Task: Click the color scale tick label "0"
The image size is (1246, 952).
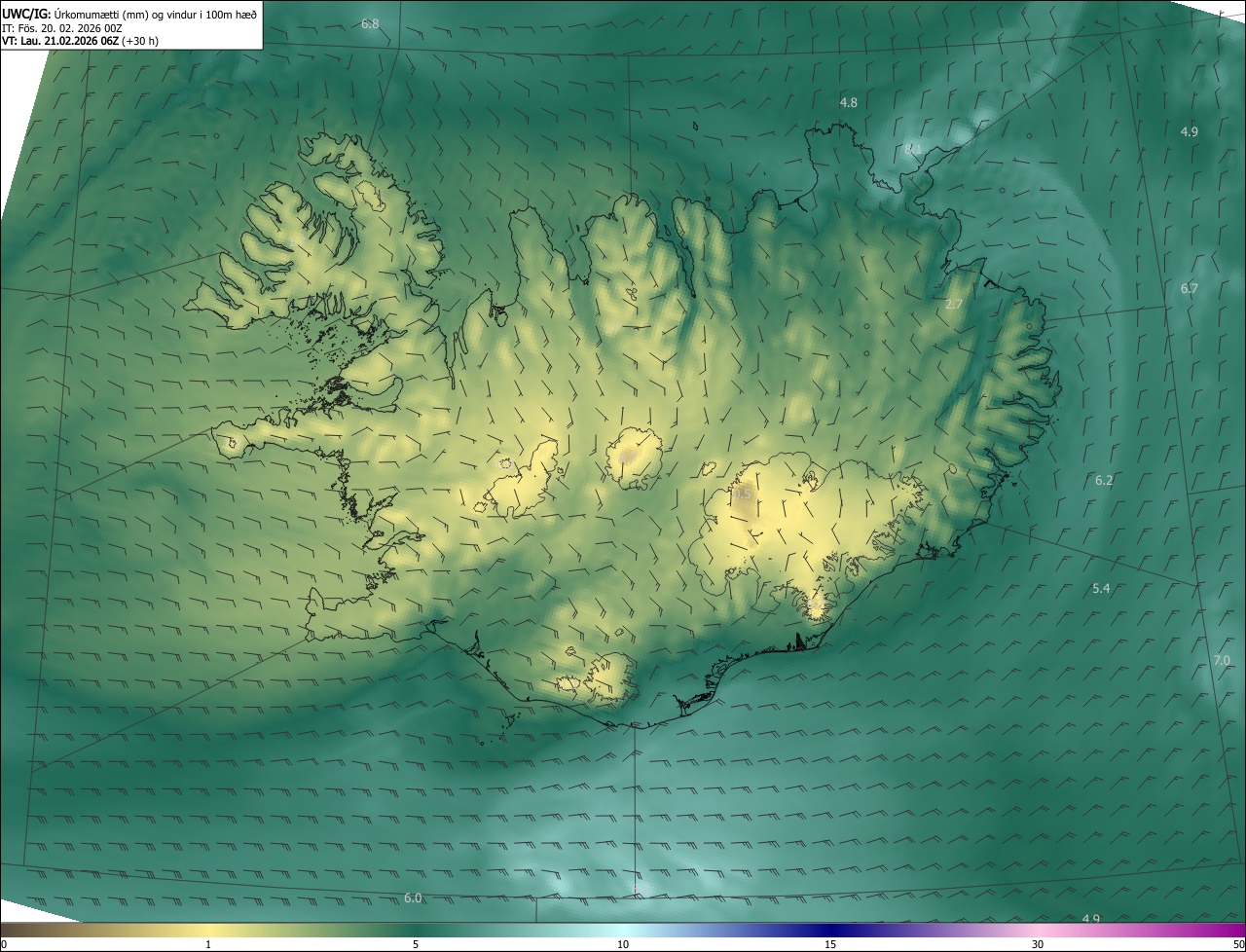Action: (x=4, y=944)
